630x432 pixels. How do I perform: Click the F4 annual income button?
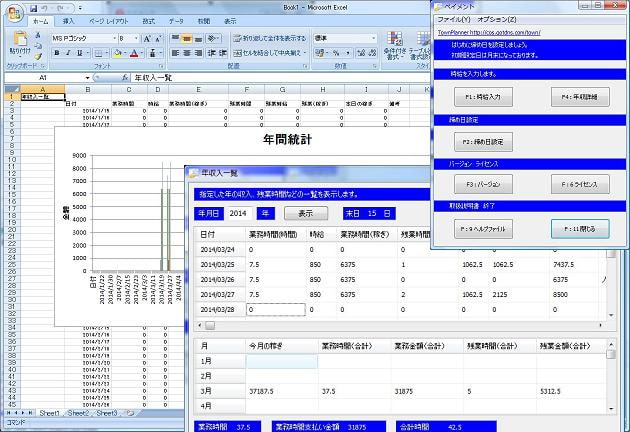[580, 97]
